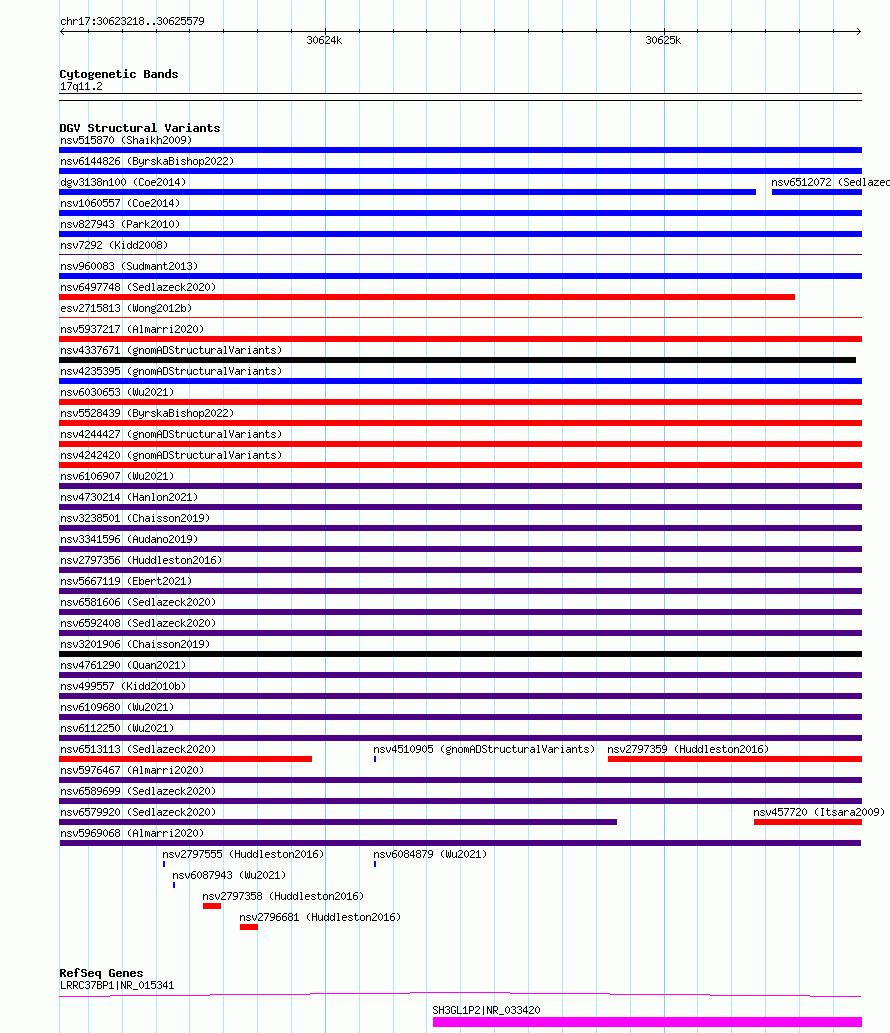890x1033 pixels.
Task: Open nsv5528439 (ByrskaBishop2022) variant
Action: (147, 414)
